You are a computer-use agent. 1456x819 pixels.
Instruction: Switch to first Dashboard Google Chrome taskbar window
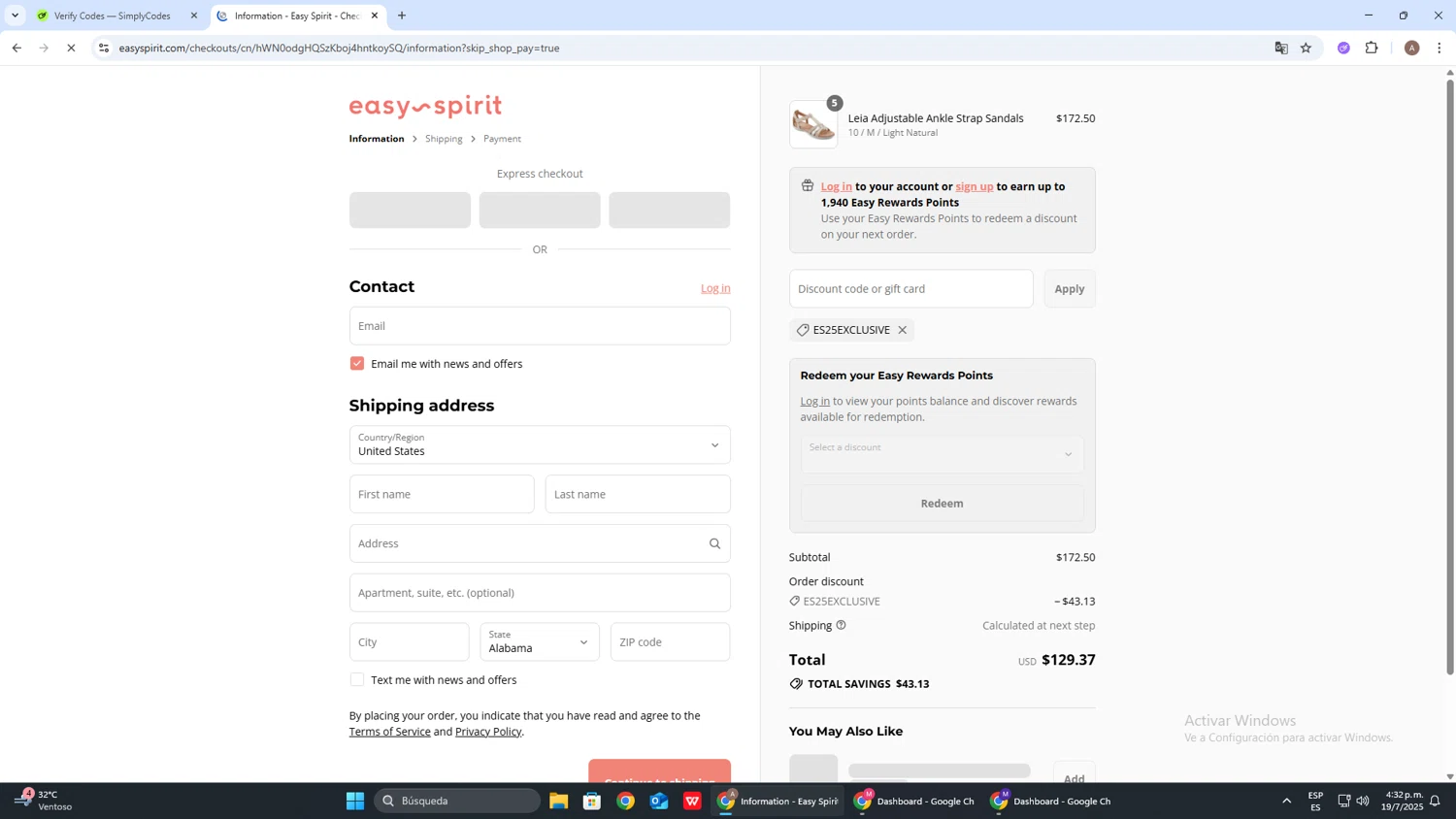913,801
